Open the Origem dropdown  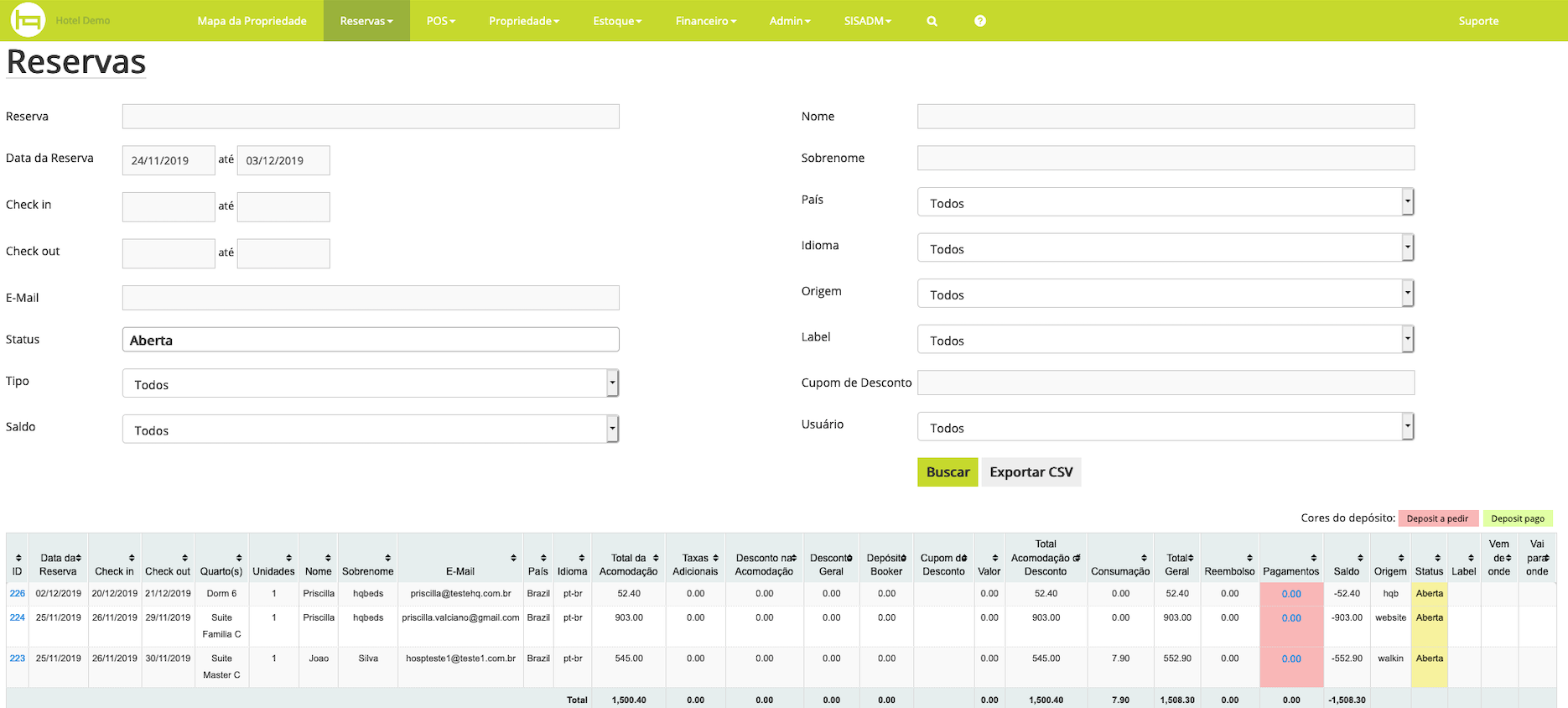(x=1166, y=294)
